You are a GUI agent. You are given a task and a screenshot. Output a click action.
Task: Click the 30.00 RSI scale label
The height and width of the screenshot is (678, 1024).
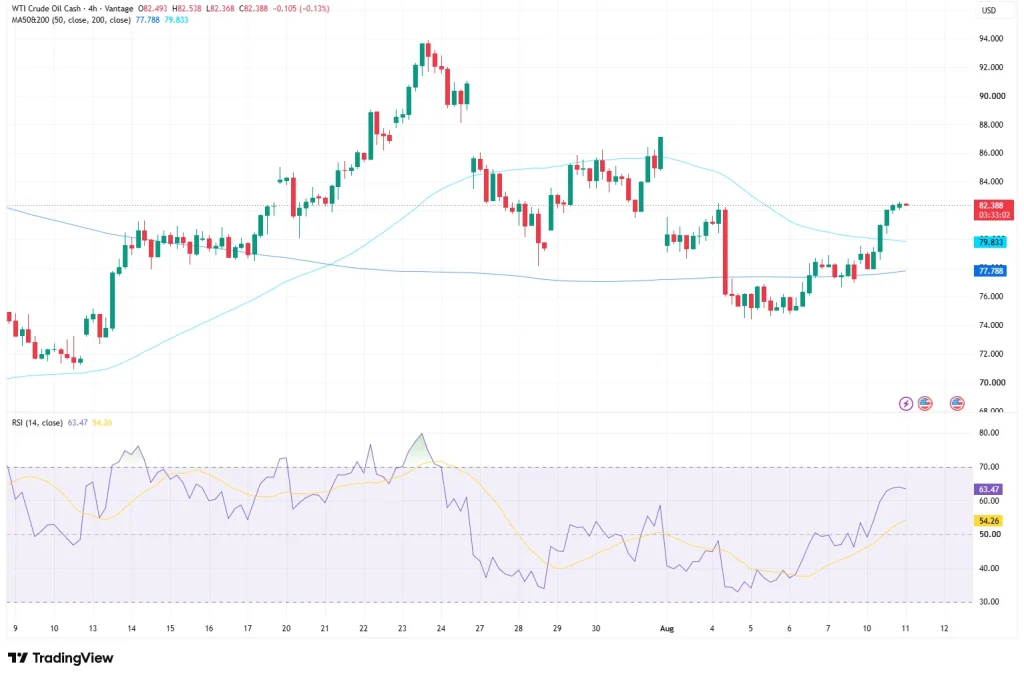click(989, 602)
